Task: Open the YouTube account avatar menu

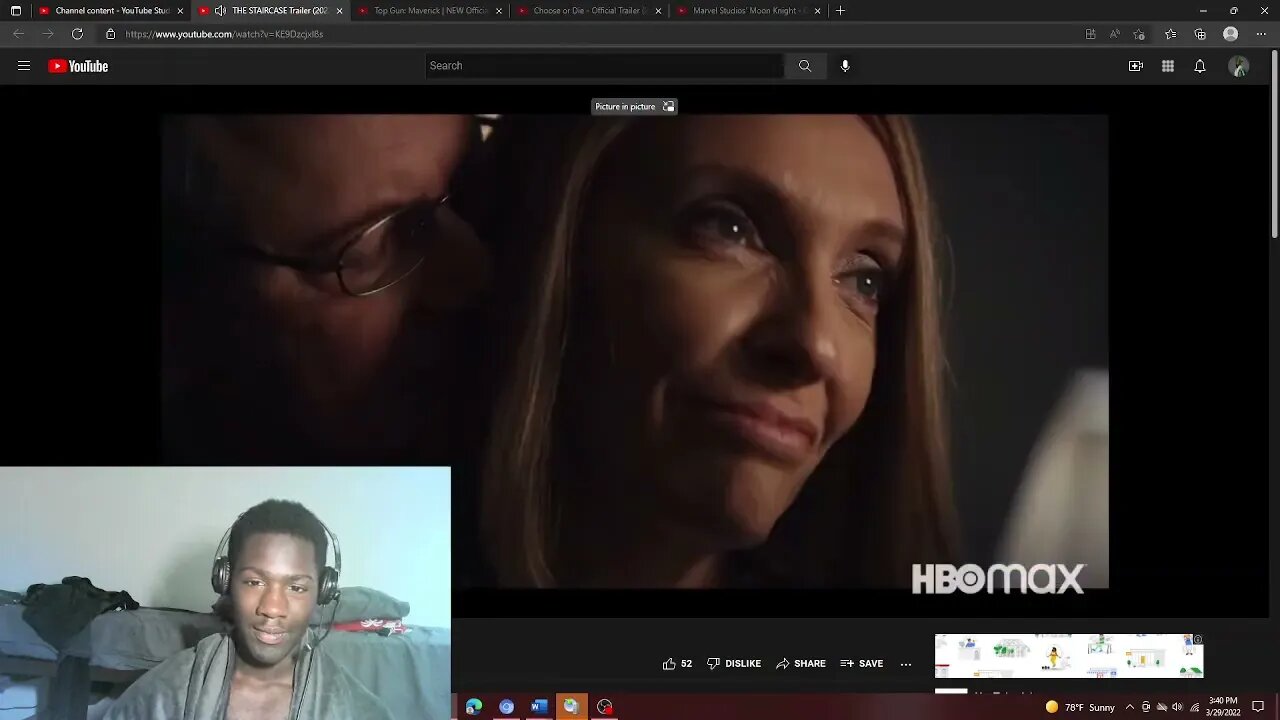Action: click(x=1239, y=66)
